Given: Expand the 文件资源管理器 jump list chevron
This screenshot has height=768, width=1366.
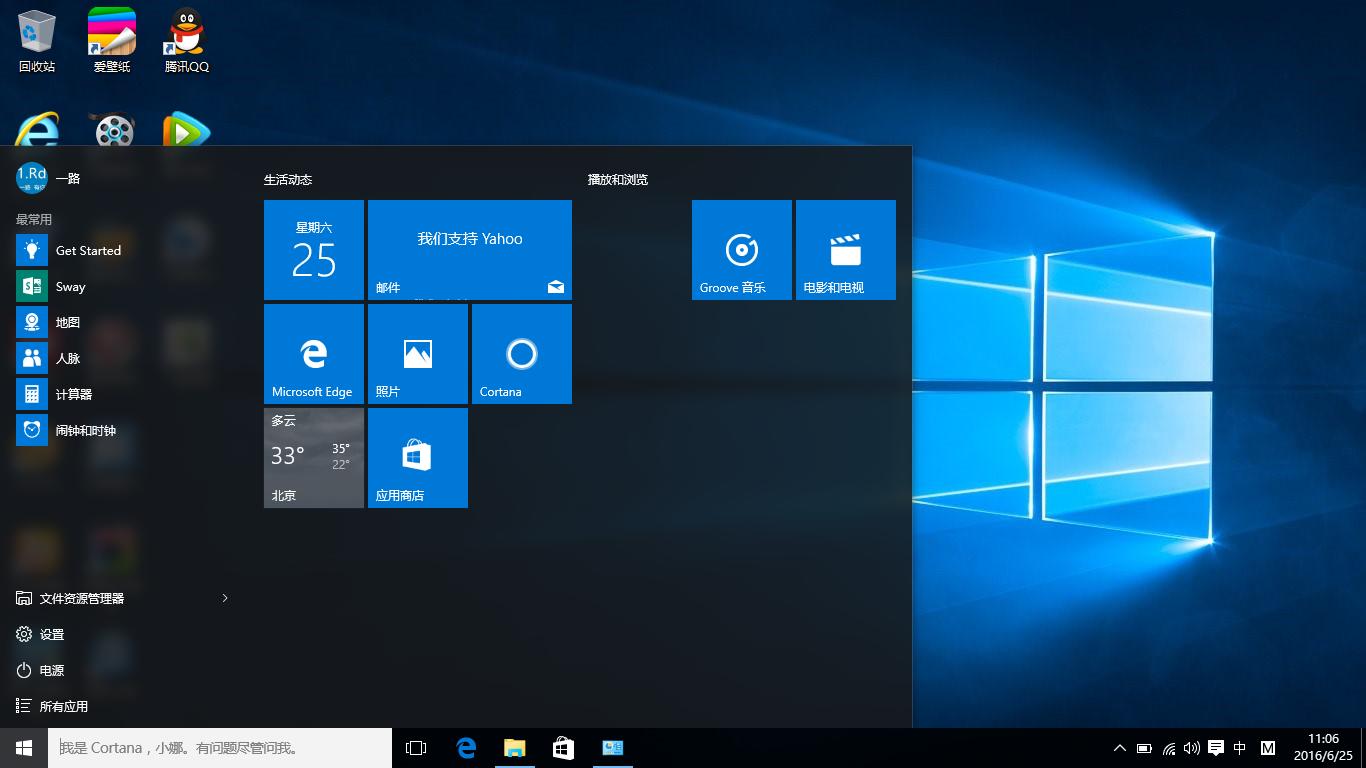Looking at the screenshot, I should pos(225,598).
